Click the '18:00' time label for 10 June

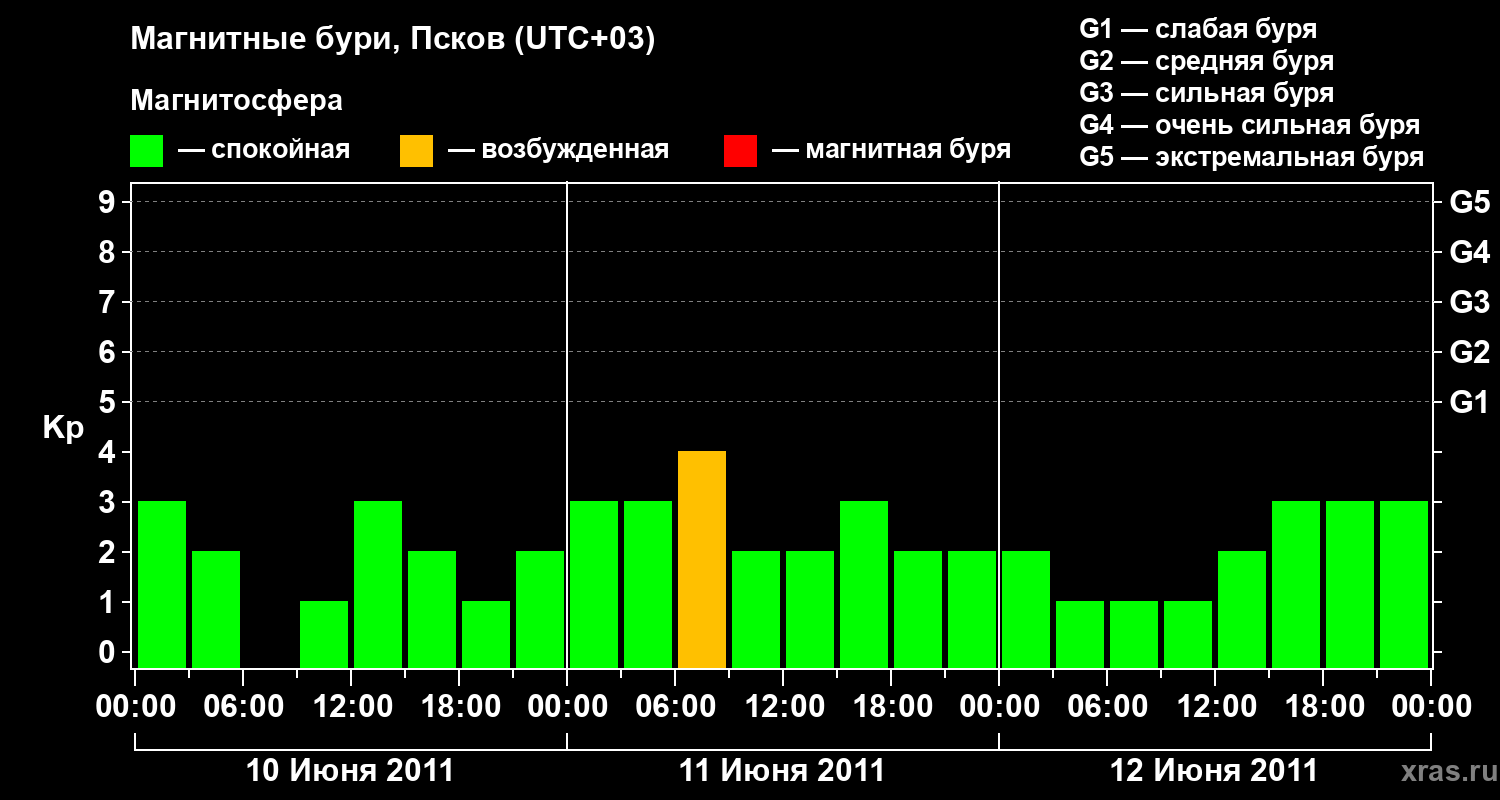(x=459, y=707)
